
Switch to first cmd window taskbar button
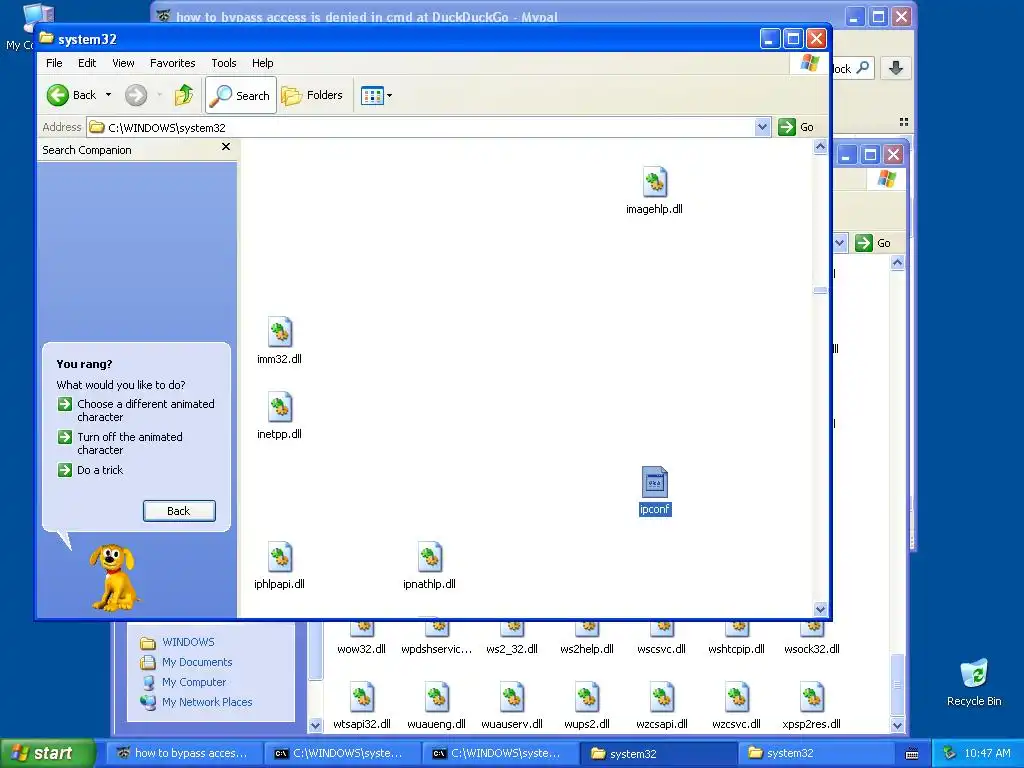point(343,753)
